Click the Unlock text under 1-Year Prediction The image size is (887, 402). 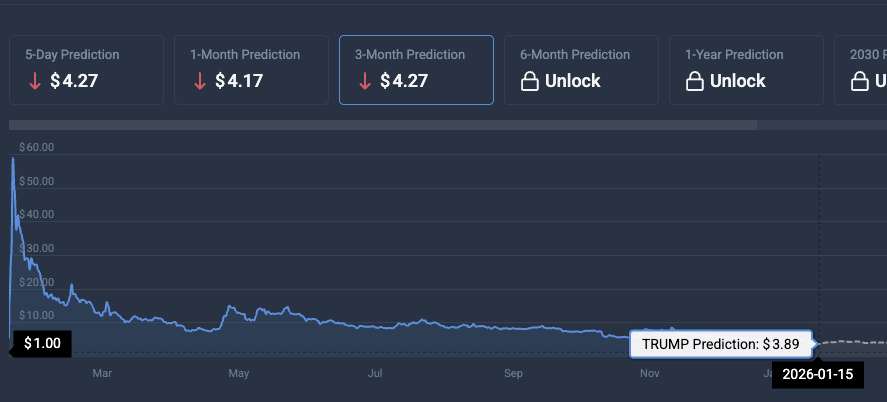click(737, 81)
